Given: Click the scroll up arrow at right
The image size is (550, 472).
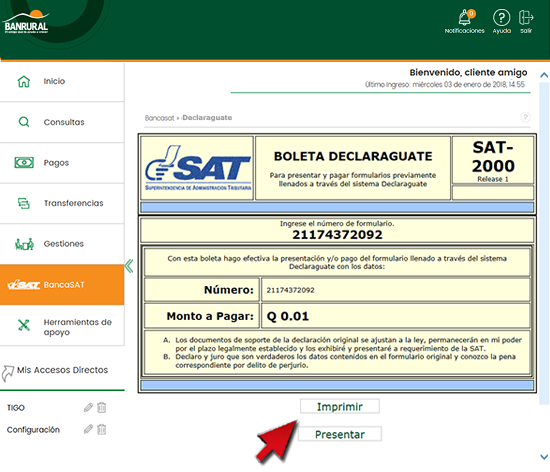Looking at the screenshot, I should (544, 75).
